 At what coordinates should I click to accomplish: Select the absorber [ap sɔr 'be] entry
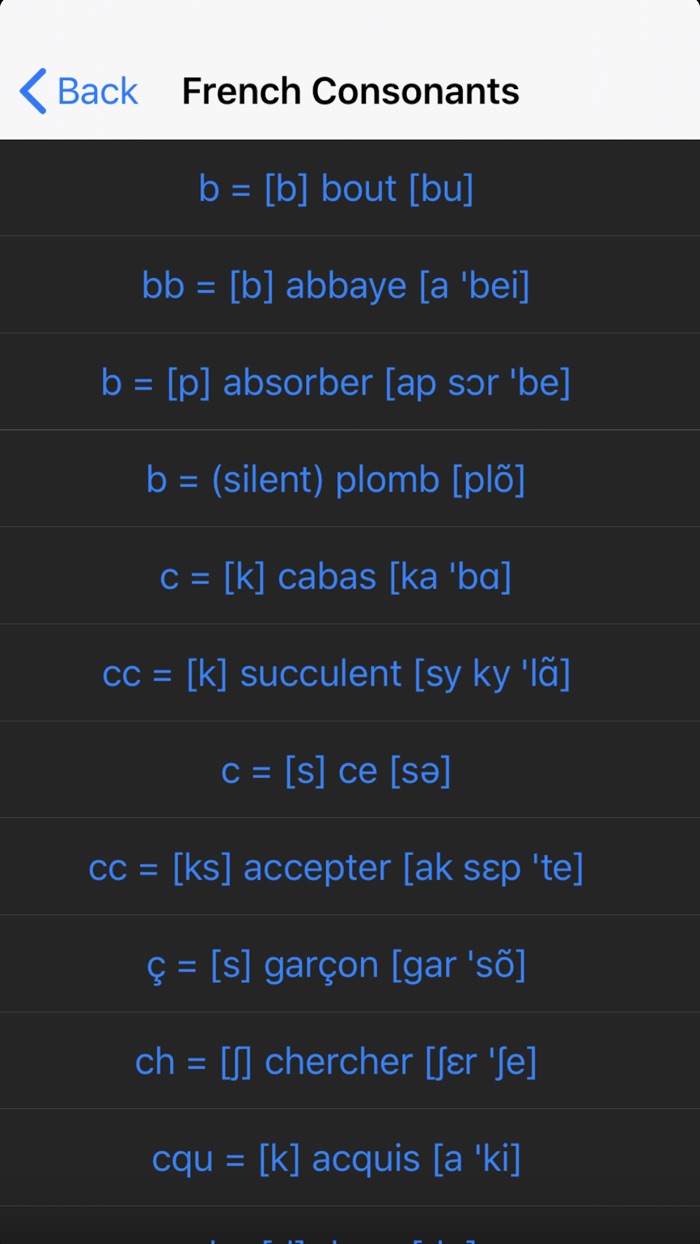point(350,381)
